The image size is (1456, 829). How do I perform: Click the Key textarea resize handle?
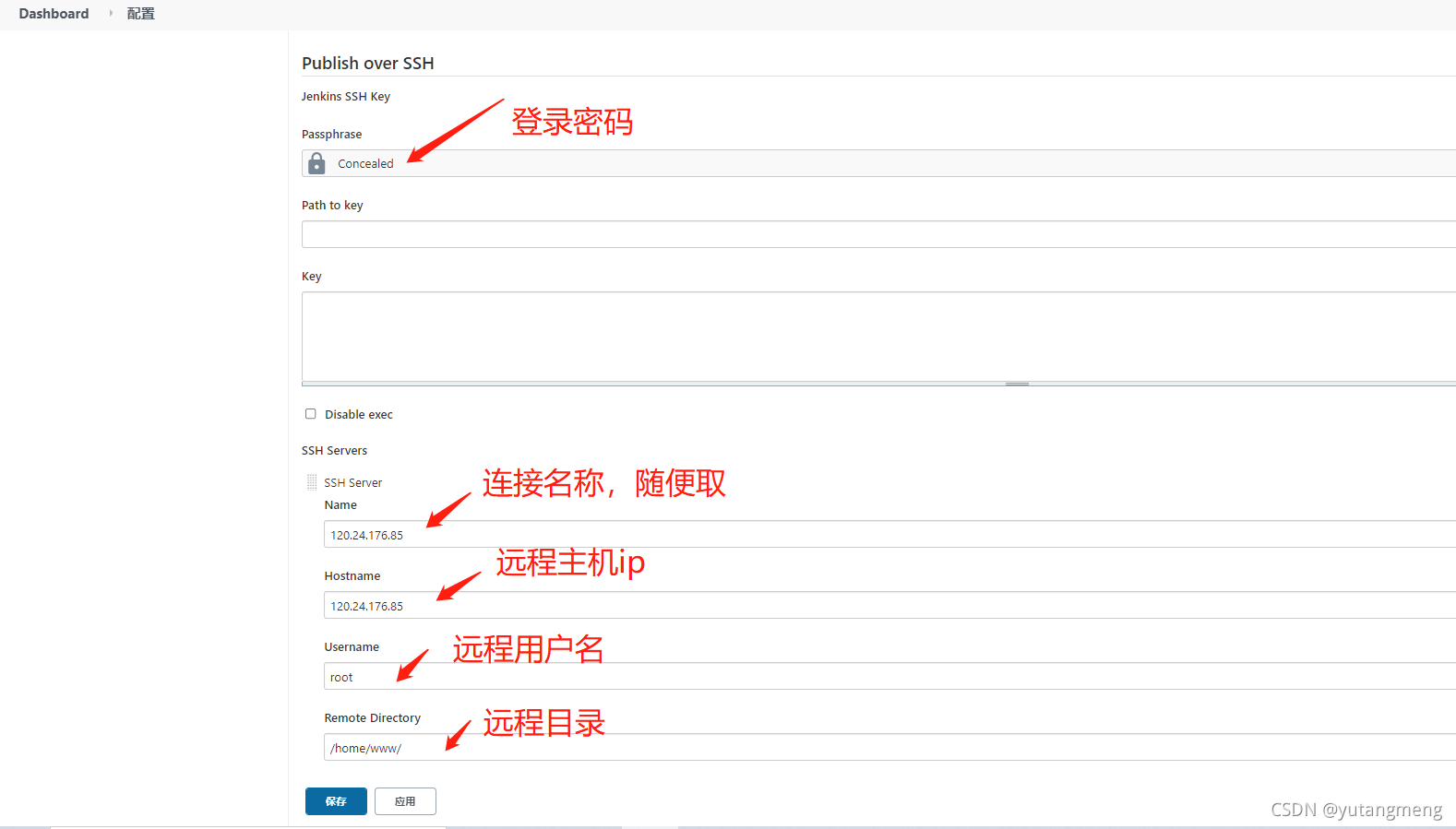coord(1017,384)
